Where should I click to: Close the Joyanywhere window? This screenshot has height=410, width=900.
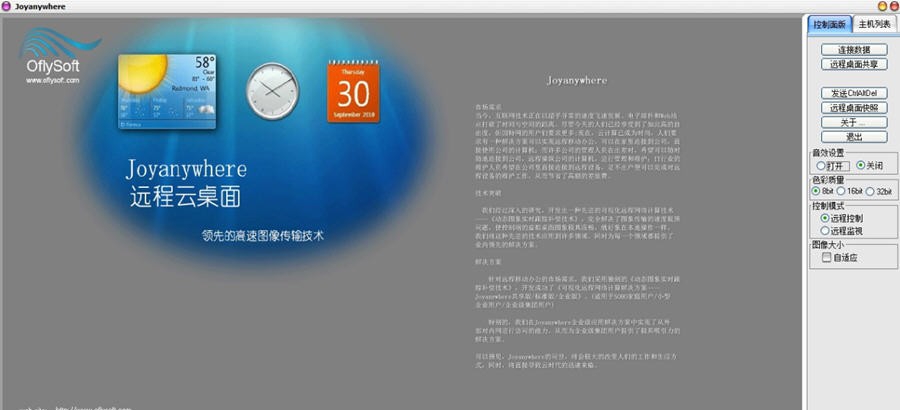894,6
